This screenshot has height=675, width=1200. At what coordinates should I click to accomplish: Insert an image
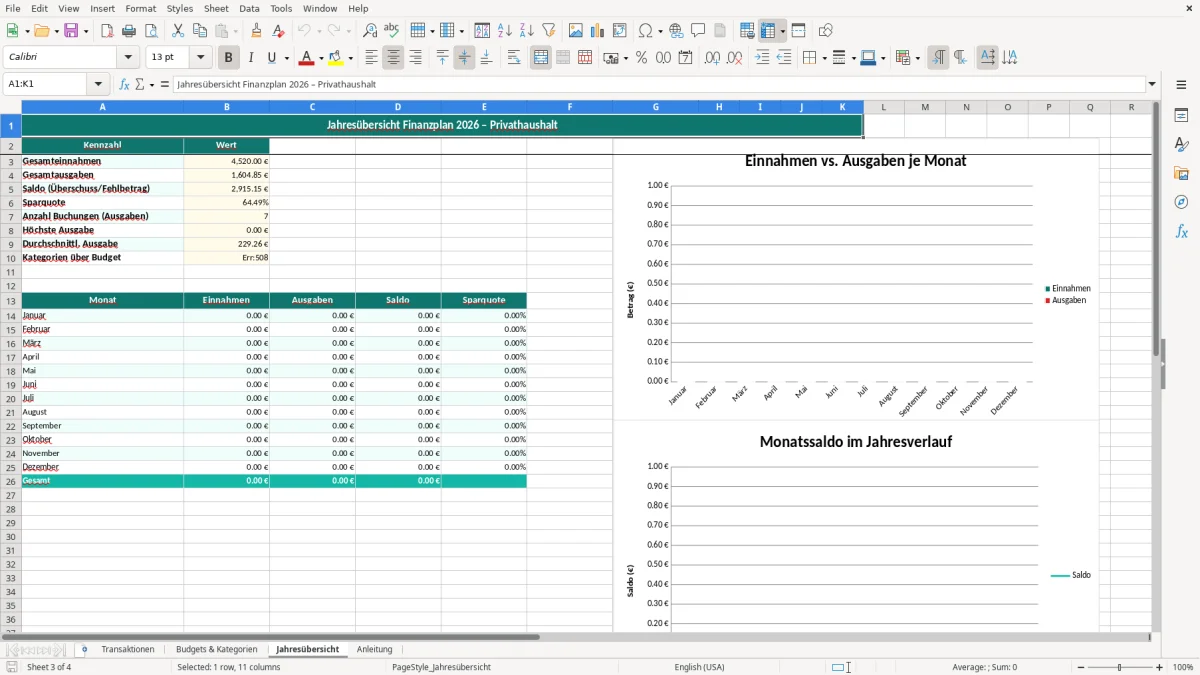coord(576,31)
